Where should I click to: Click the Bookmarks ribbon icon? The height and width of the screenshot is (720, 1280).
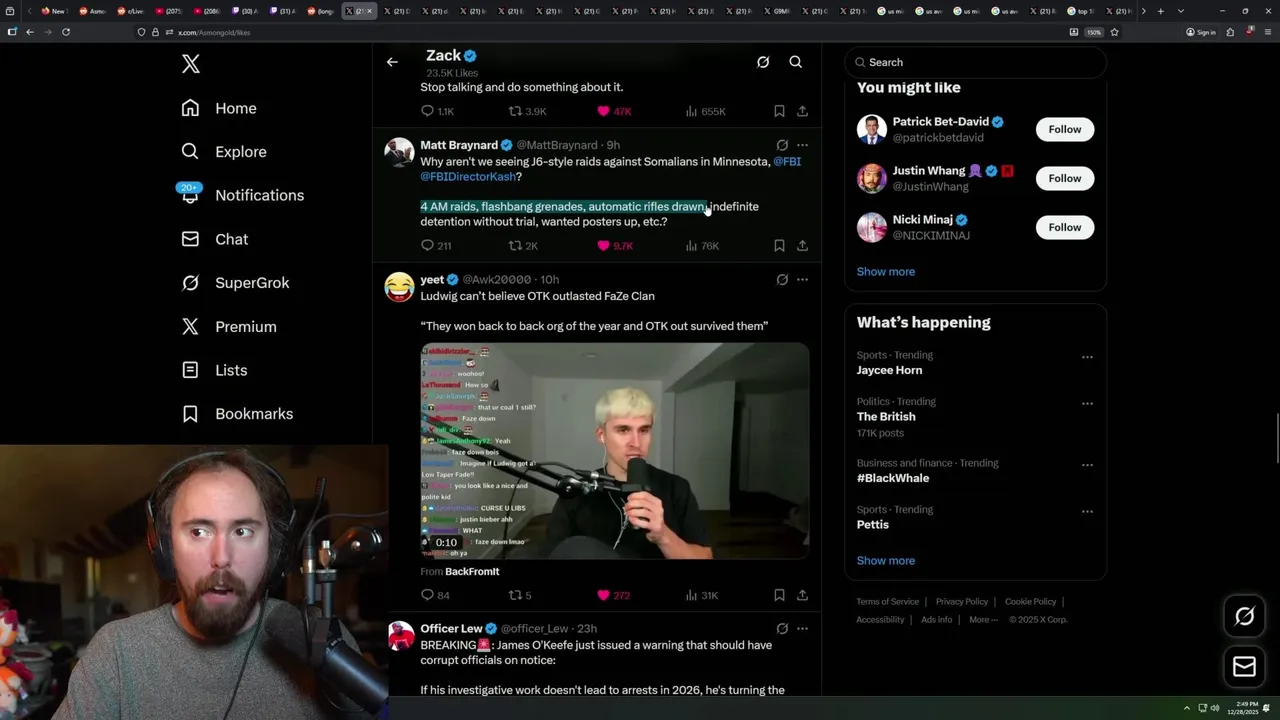point(190,414)
